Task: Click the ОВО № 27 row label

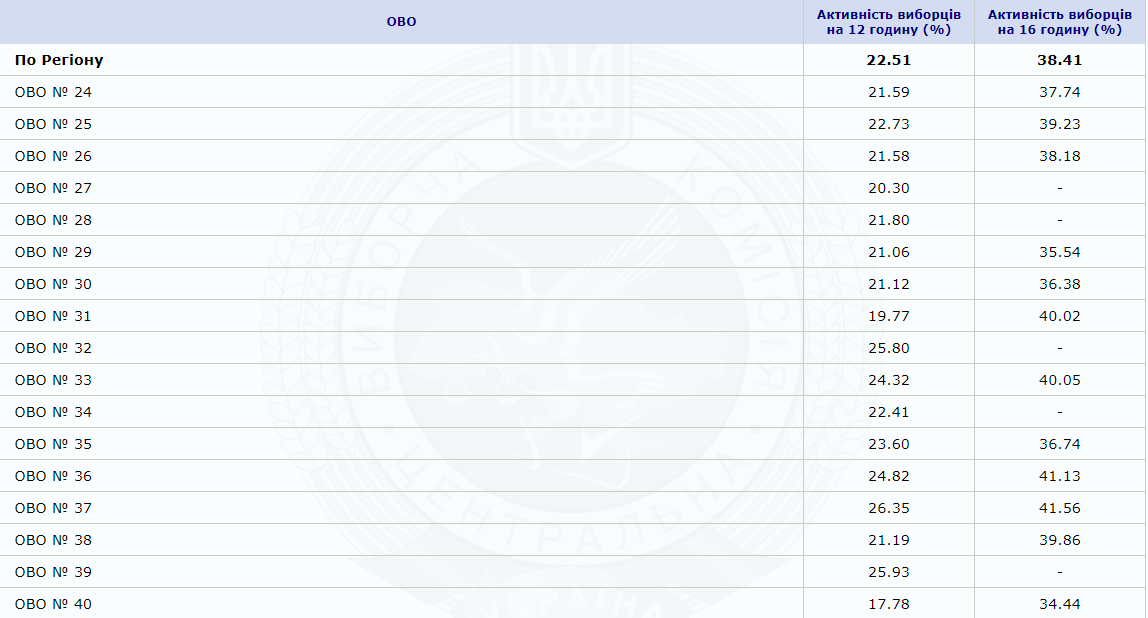Action: pos(53,188)
